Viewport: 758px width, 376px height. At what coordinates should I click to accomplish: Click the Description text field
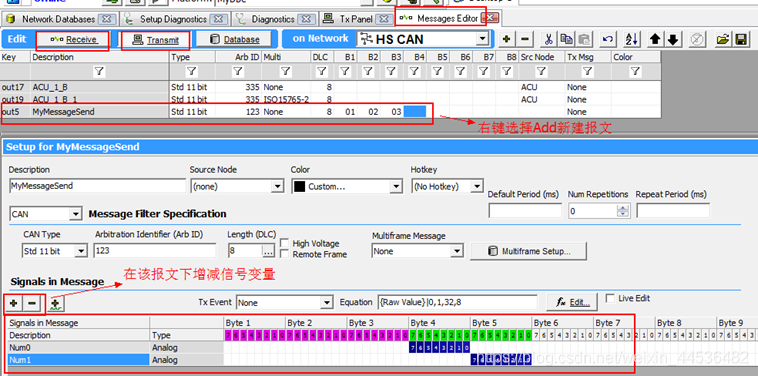pyautogui.click(x=97, y=186)
